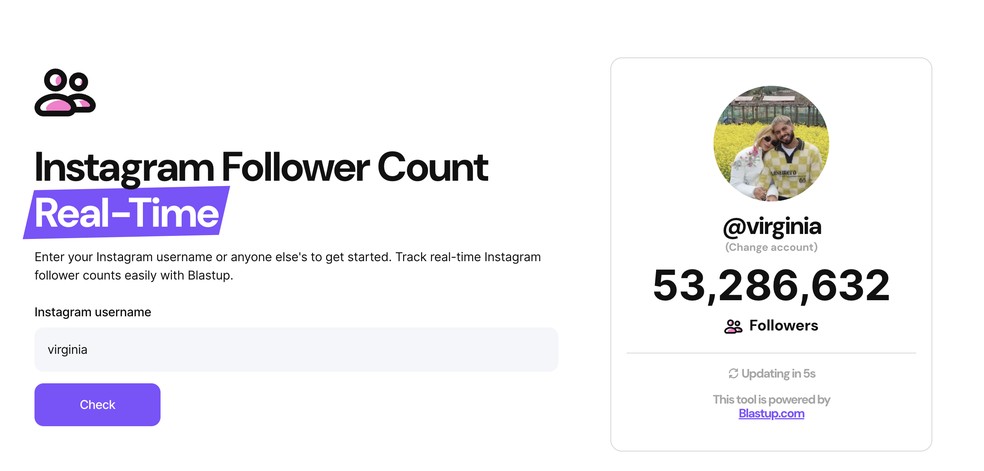Click the Followers label under the count
Screen dimensions: 984x471
[x=783, y=326]
